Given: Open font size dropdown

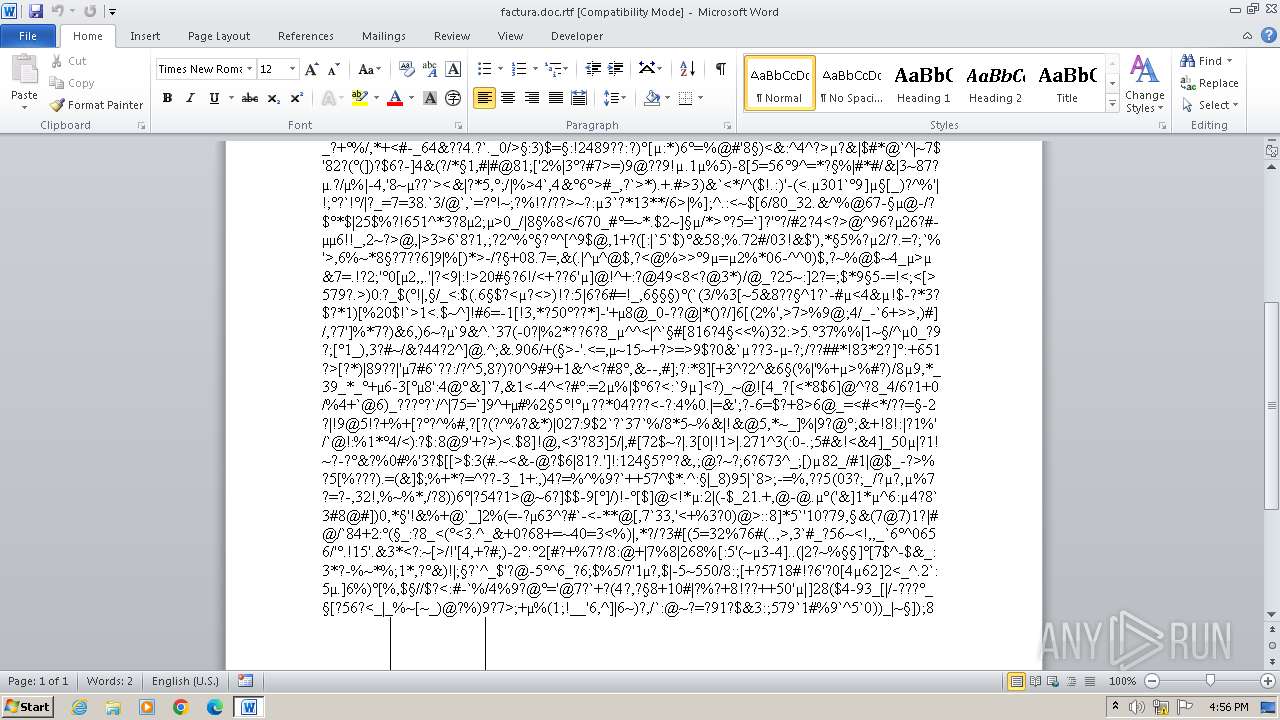Looking at the screenshot, I should pyautogui.click(x=292, y=69).
